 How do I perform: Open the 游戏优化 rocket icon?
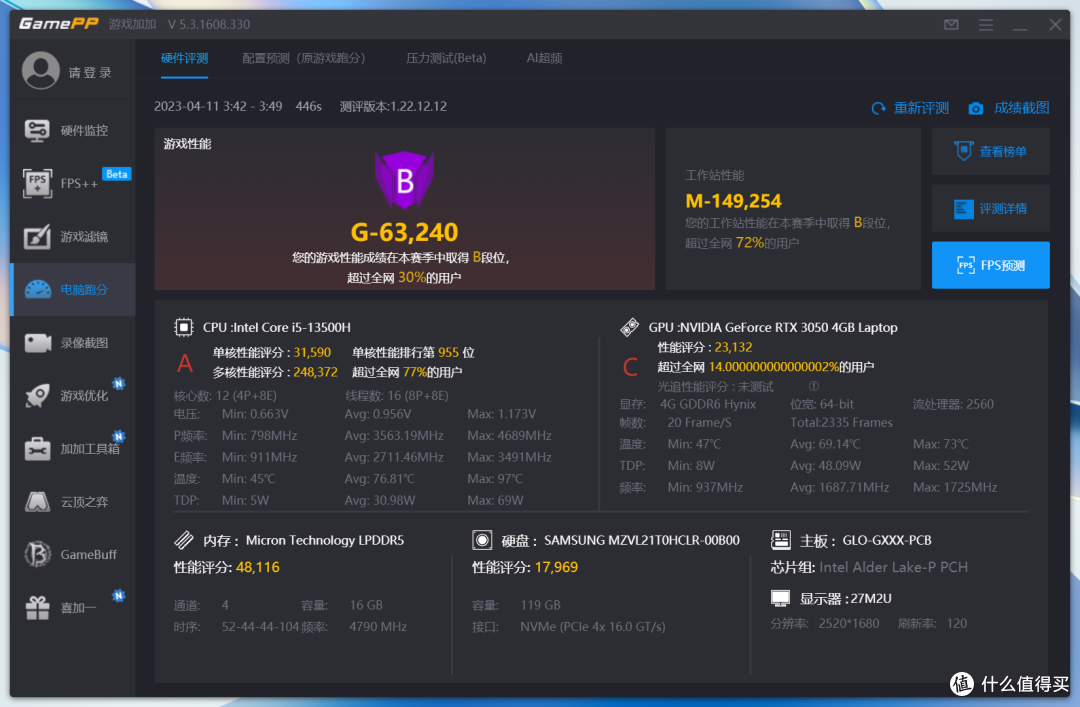37,396
